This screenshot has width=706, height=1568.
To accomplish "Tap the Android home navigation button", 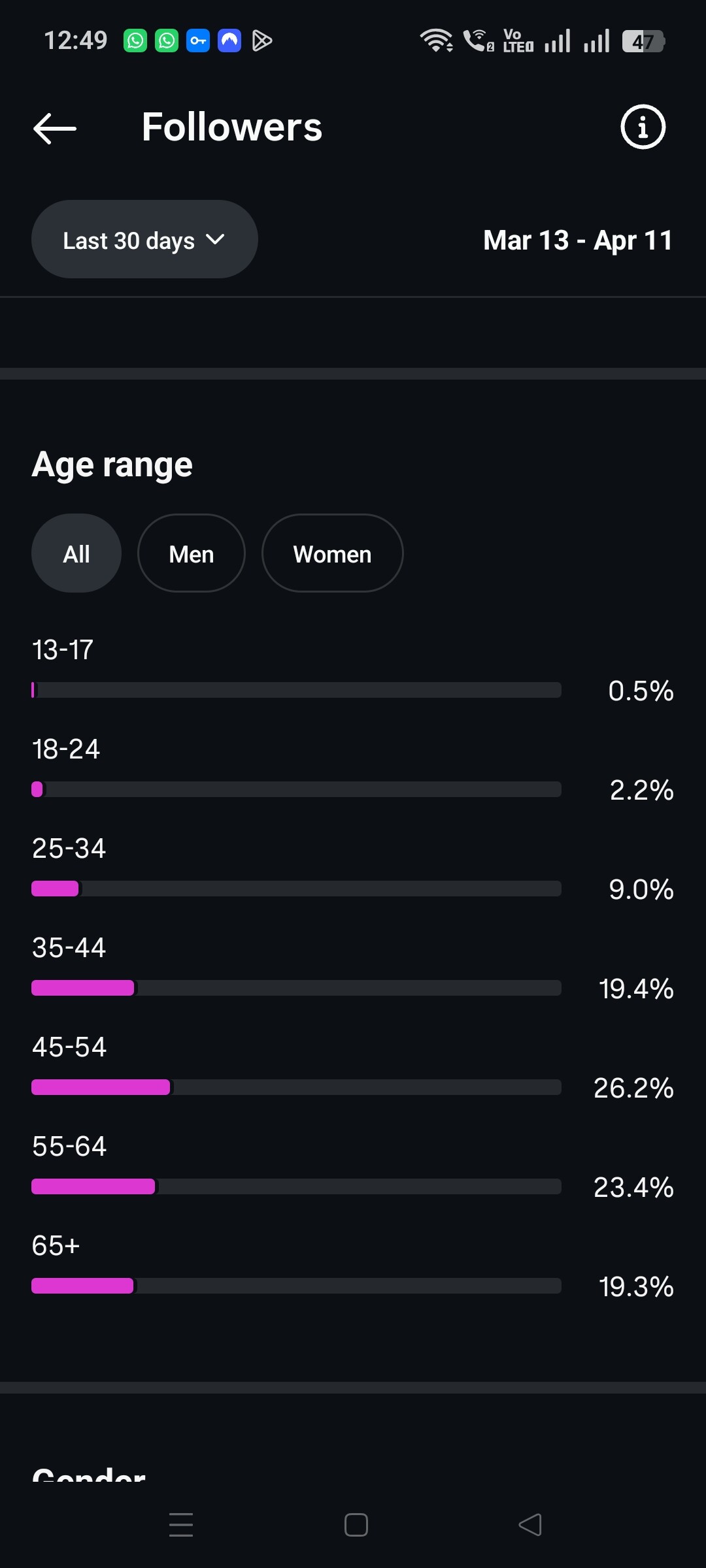I will [x=356, y=1525].
